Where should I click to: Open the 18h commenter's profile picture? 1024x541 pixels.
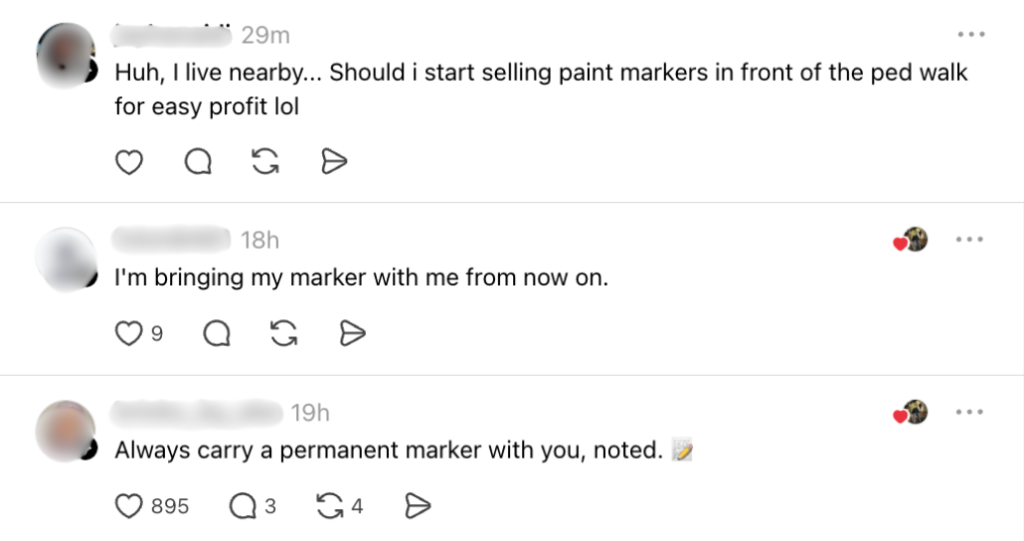pyautogui.click(x=66, y=259)
